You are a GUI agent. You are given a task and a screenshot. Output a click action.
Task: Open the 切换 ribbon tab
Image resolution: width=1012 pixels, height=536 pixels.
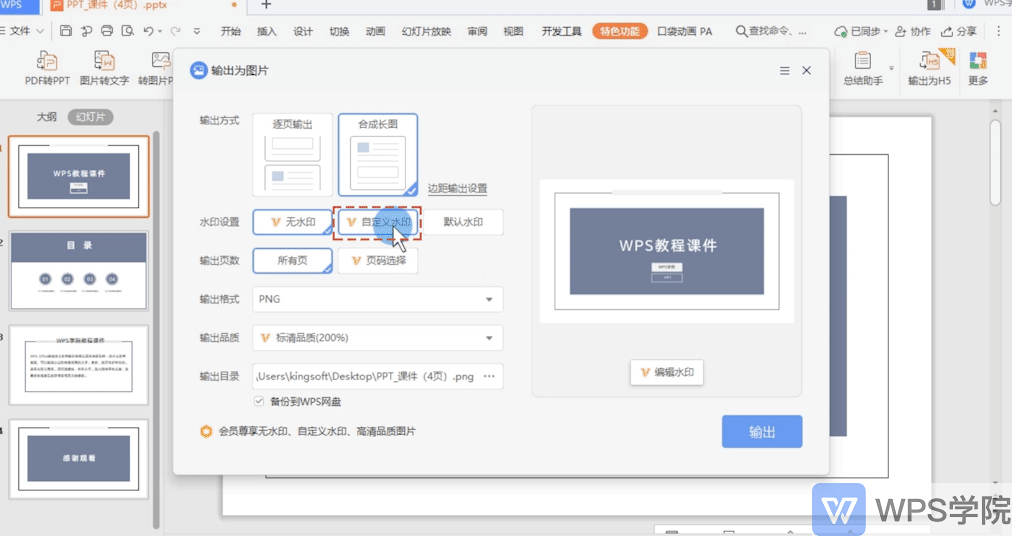(339, 31)
